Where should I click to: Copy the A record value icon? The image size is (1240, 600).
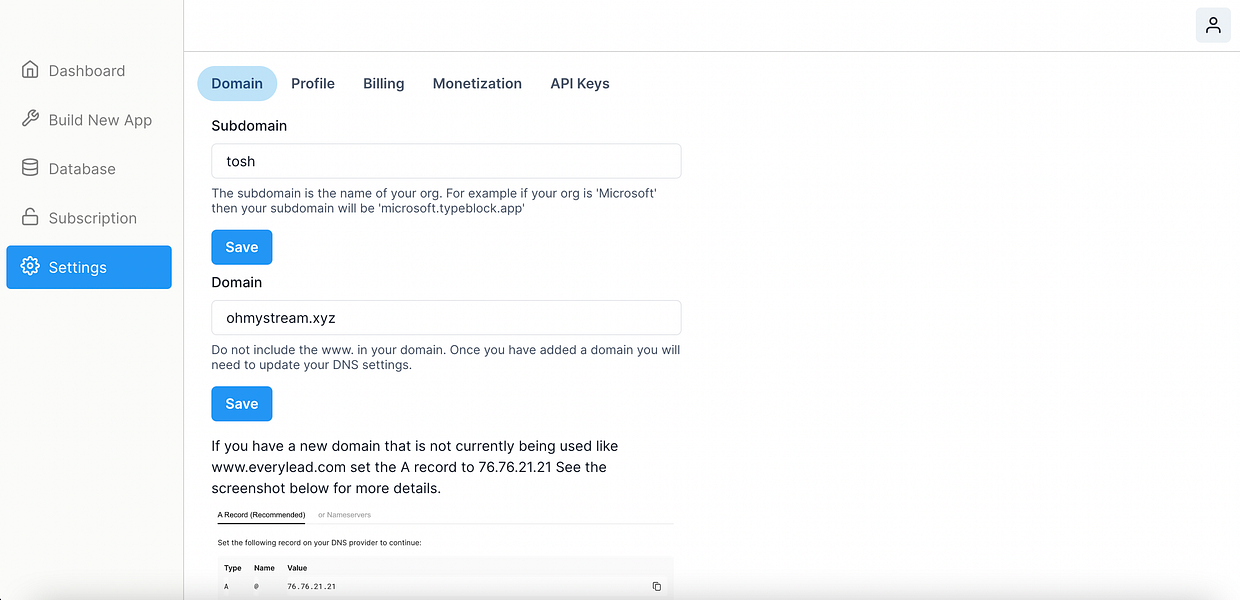(x=657, y=586)
